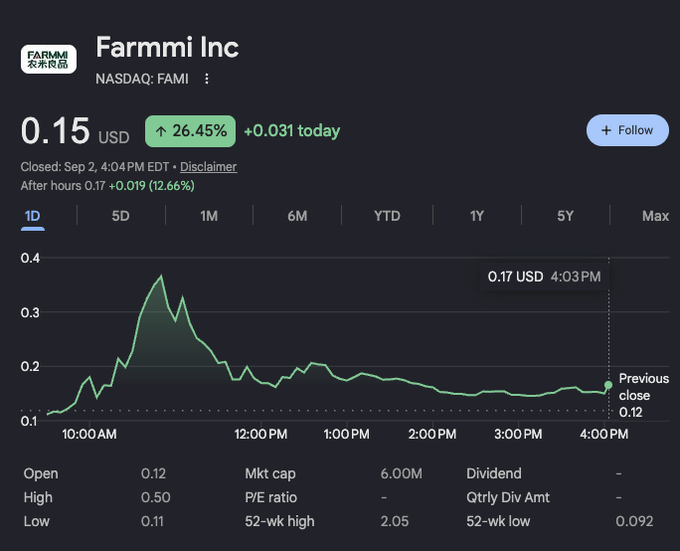Click the Low value 0.11

pyautogui.click(x=152, y=521)
